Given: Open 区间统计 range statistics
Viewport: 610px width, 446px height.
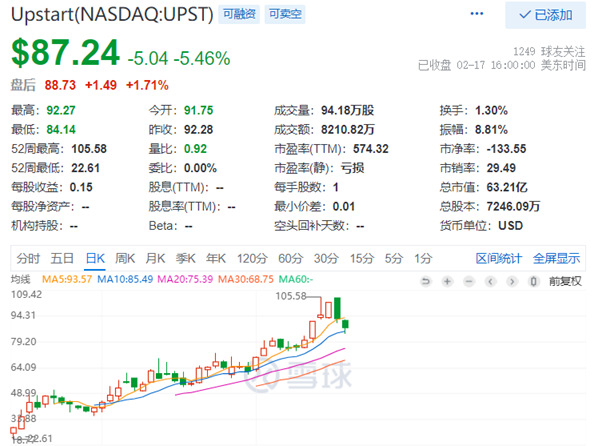Looking at the screenshot, I should [x=498, y=258].
